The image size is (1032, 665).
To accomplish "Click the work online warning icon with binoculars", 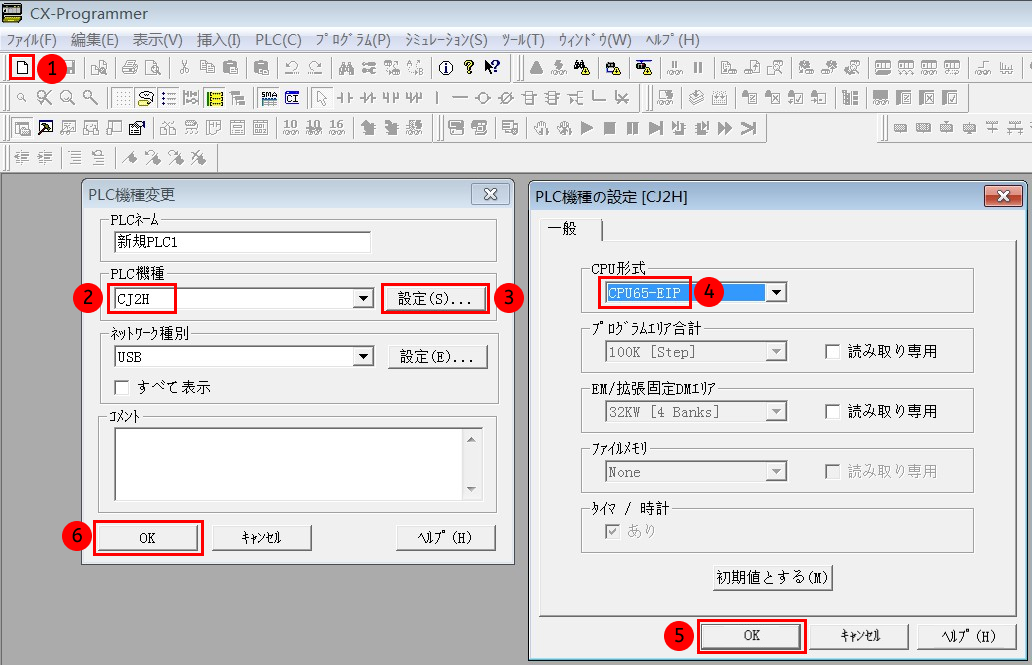I will [582, 67].
